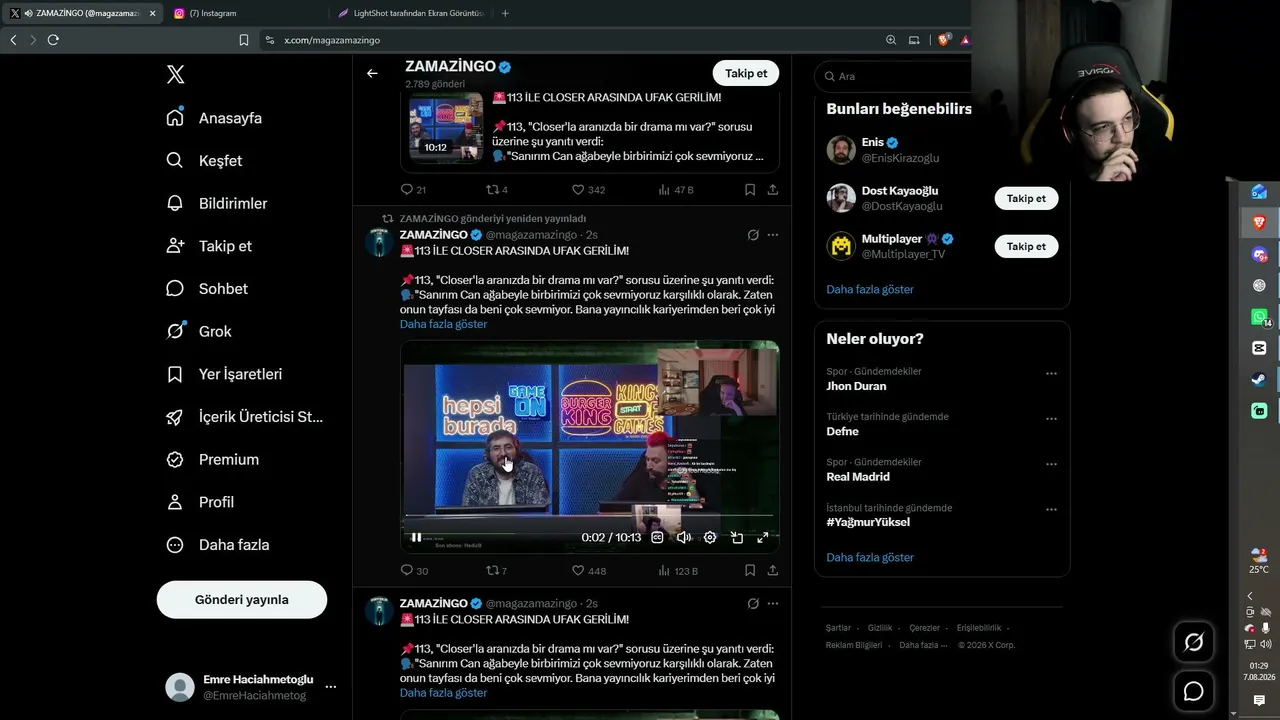
Task: Go to Profil page
Action: (x=200, y=502)
